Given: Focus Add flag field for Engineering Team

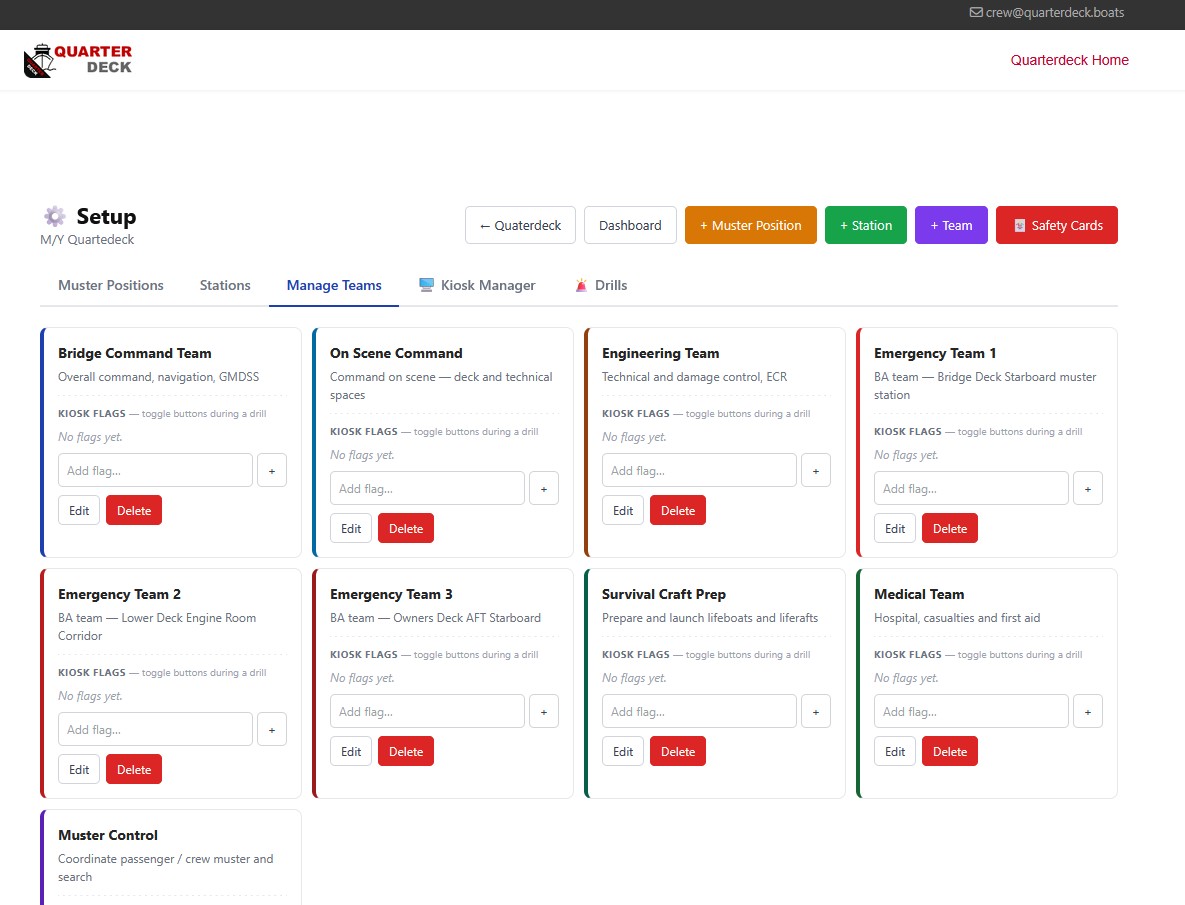Looking at the screenshot, I should (x=700, y=471).
